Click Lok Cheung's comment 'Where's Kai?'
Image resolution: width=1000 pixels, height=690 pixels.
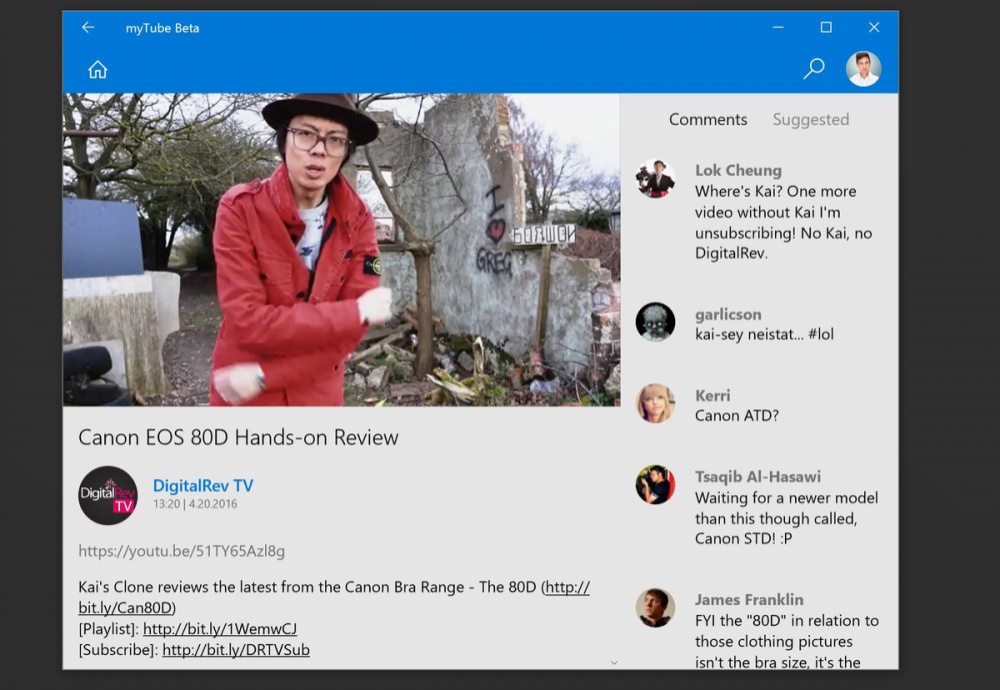click(784, 223)
